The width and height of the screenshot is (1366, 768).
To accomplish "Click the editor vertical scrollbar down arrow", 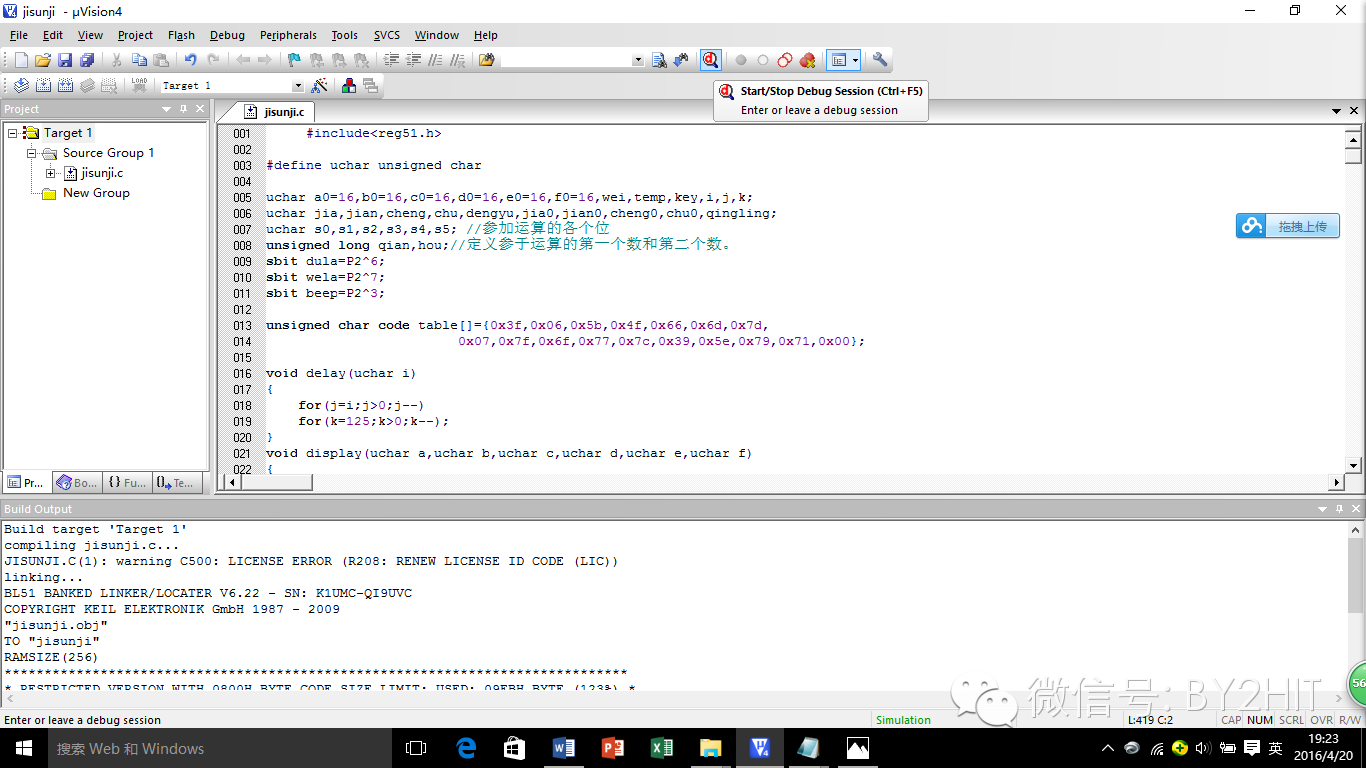I will click(x=1353, y=465).
